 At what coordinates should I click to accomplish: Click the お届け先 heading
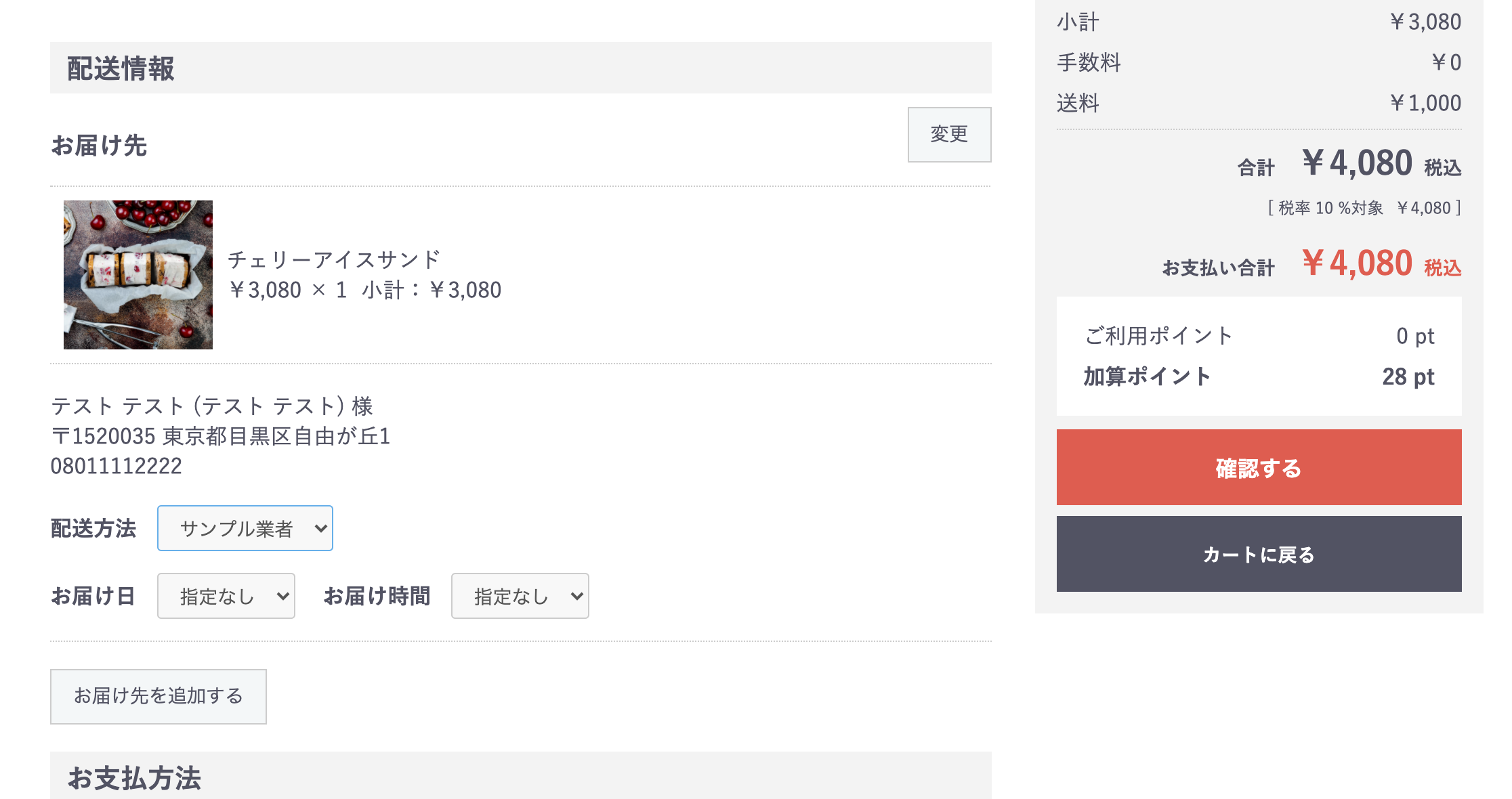click(x=99, y=146)
